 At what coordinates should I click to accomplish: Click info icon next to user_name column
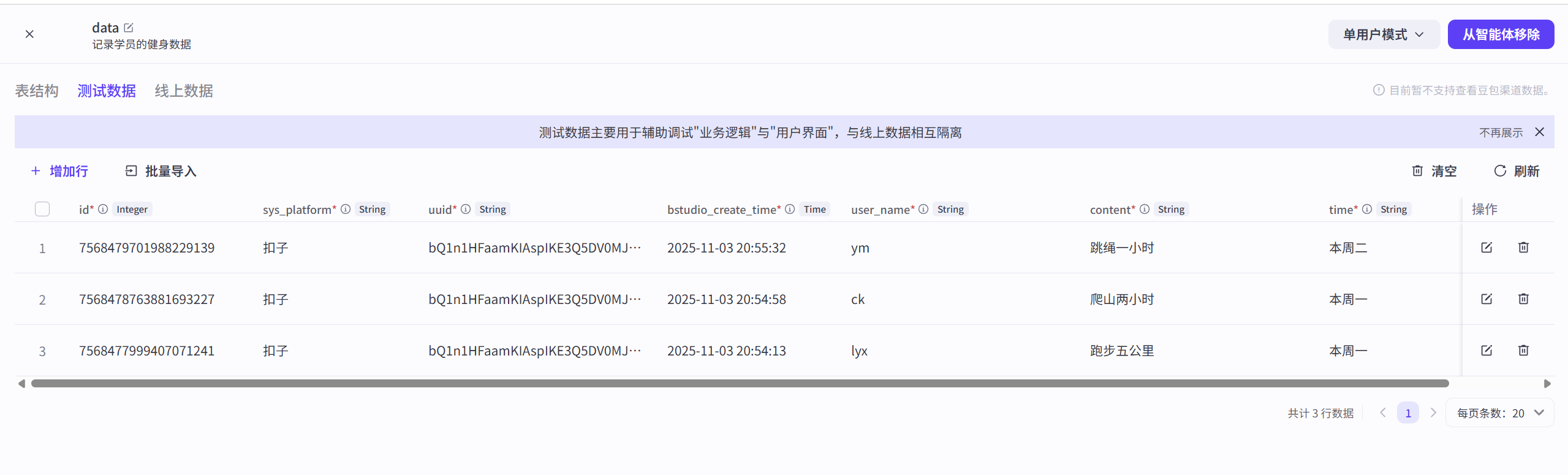pos(923,209)
